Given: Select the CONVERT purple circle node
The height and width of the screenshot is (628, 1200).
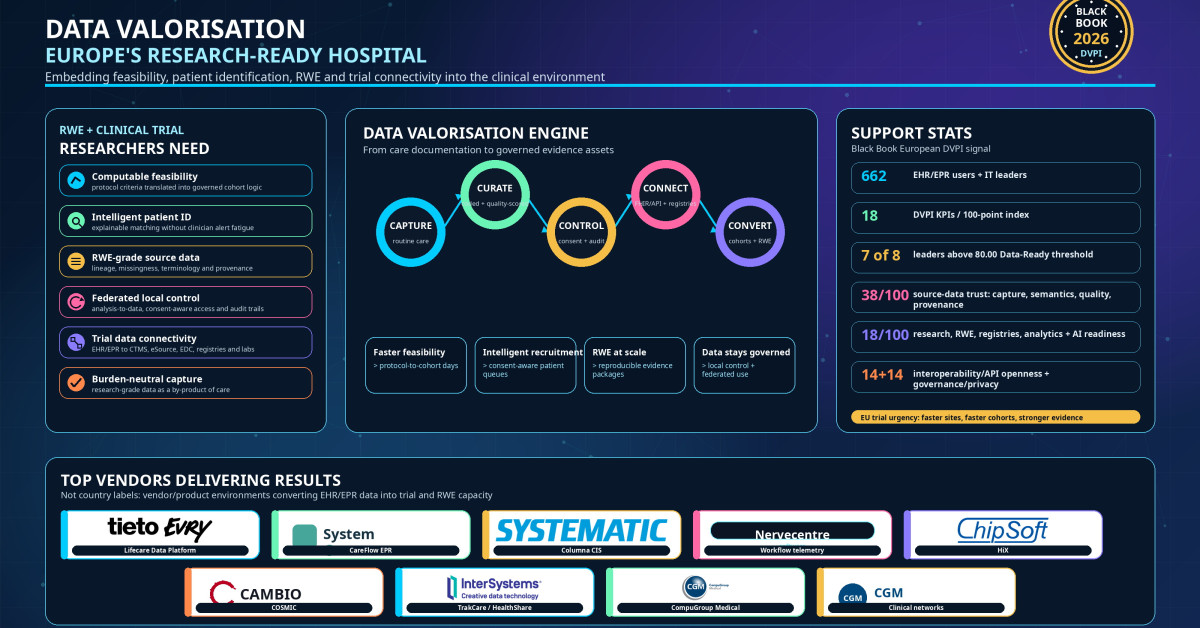Looking at the screenshot, I should pos(750,231).
